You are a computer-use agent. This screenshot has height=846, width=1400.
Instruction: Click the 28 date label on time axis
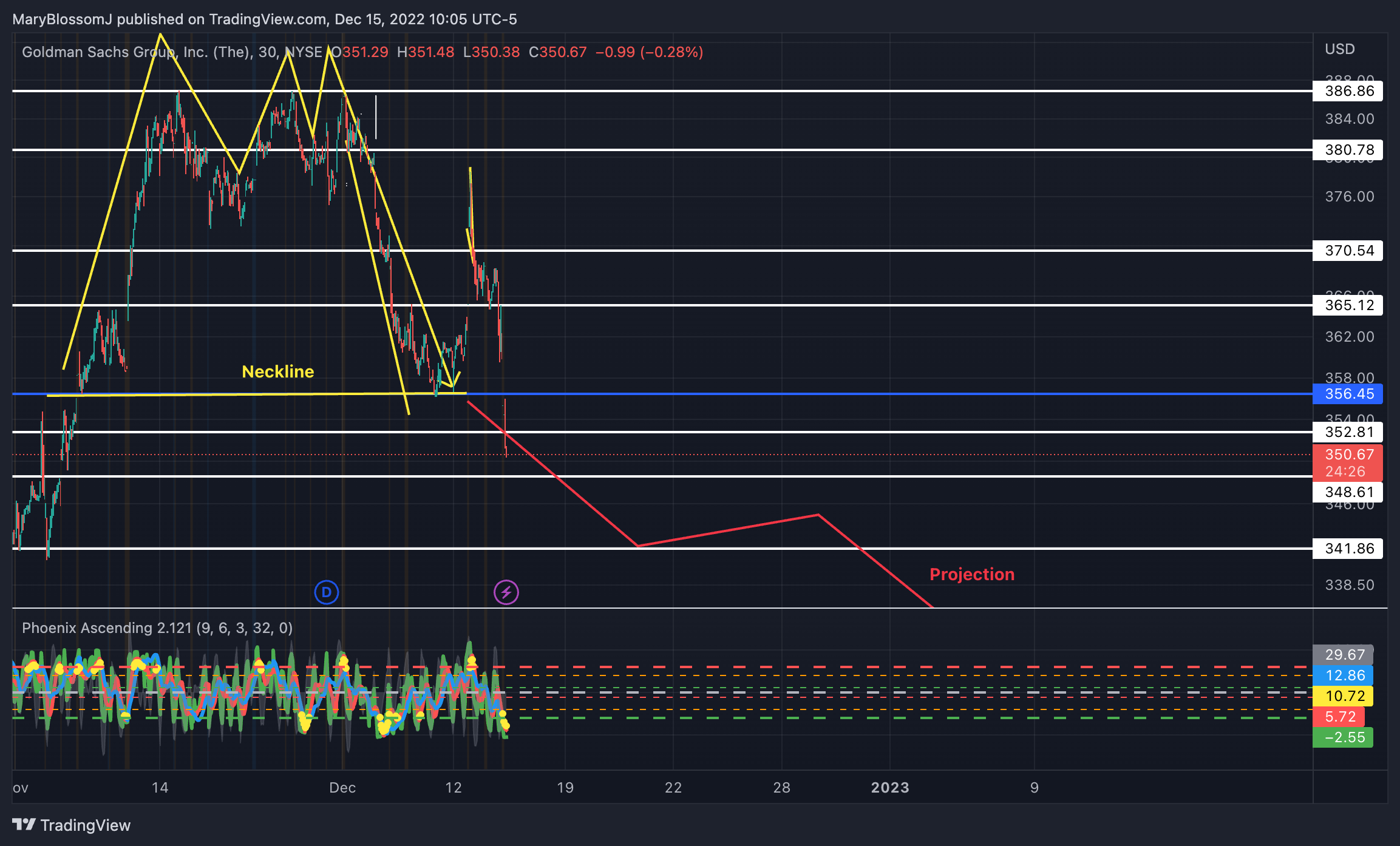tap(782, 788)
